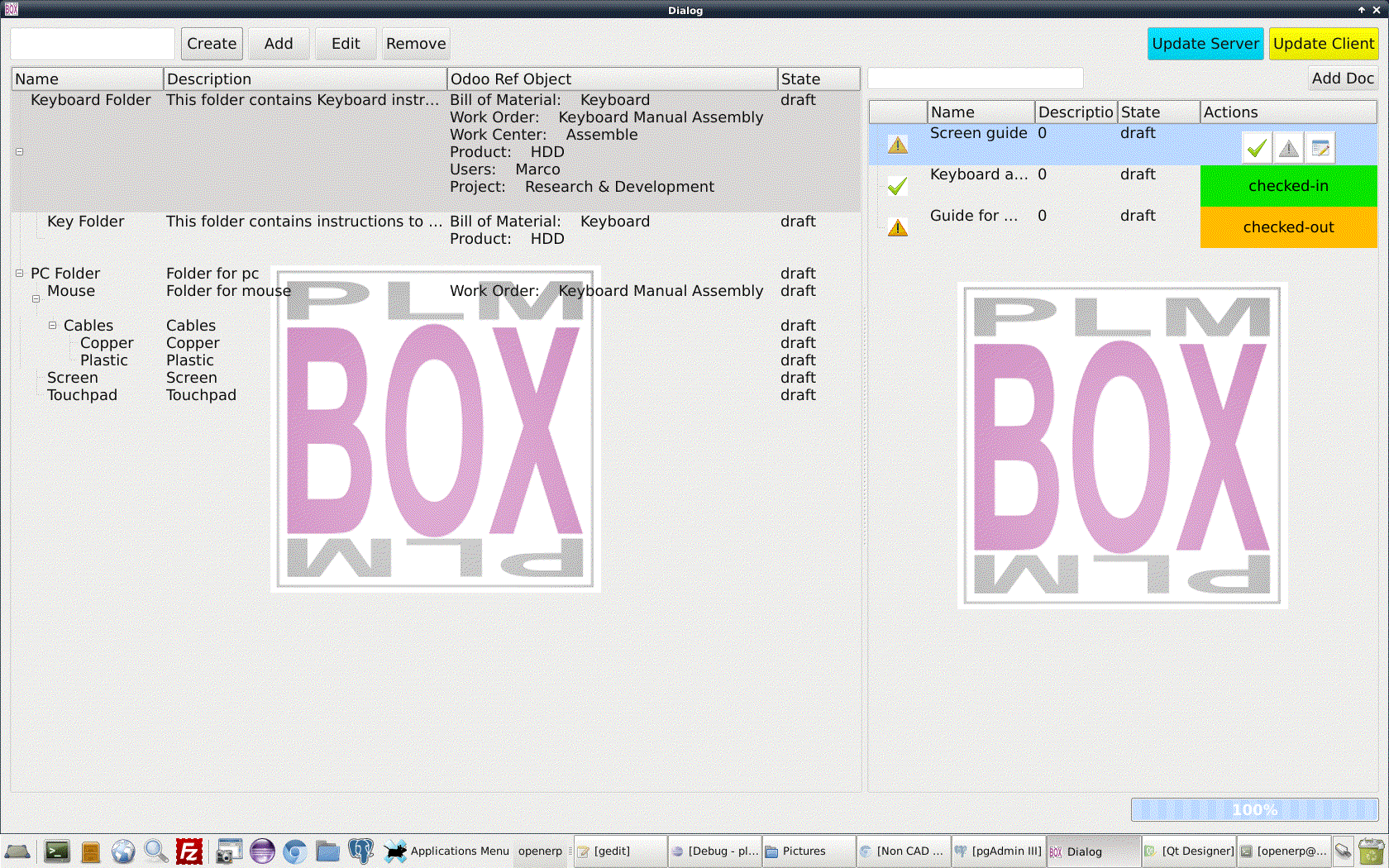Collapse the PC Folder tree node
Screen dimensions: 1389x868
click(19, 274)
